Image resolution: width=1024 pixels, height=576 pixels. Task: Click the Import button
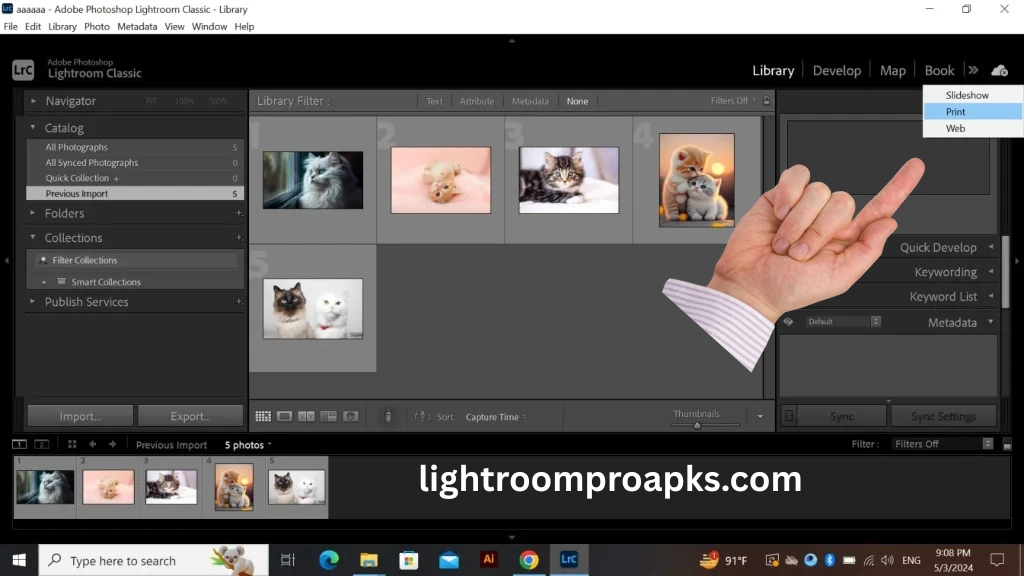point(80,415)
